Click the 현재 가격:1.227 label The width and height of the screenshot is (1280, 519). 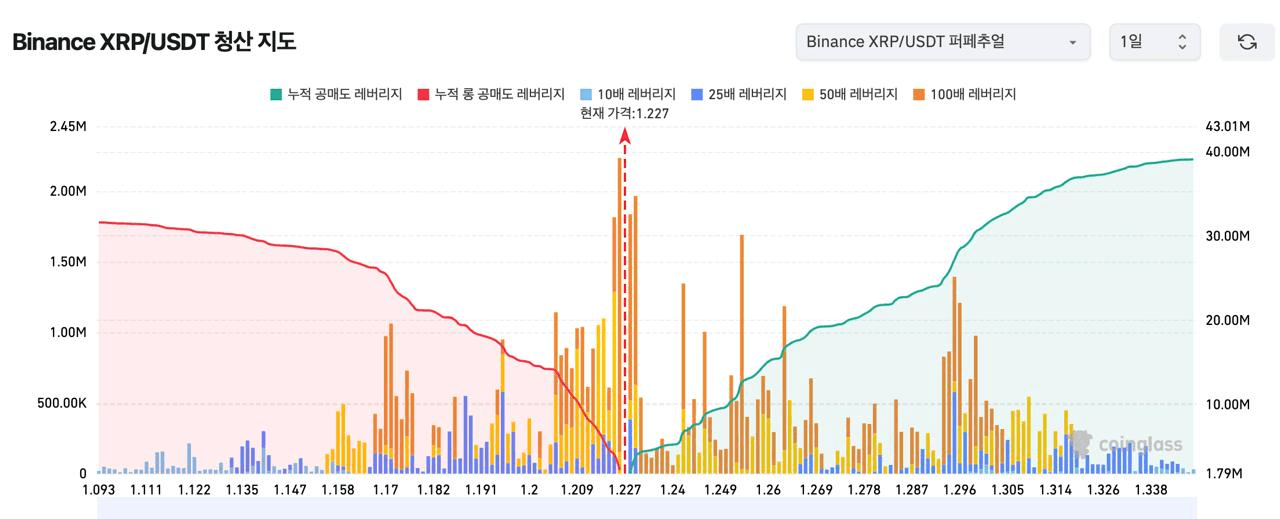tap(624, 113)
